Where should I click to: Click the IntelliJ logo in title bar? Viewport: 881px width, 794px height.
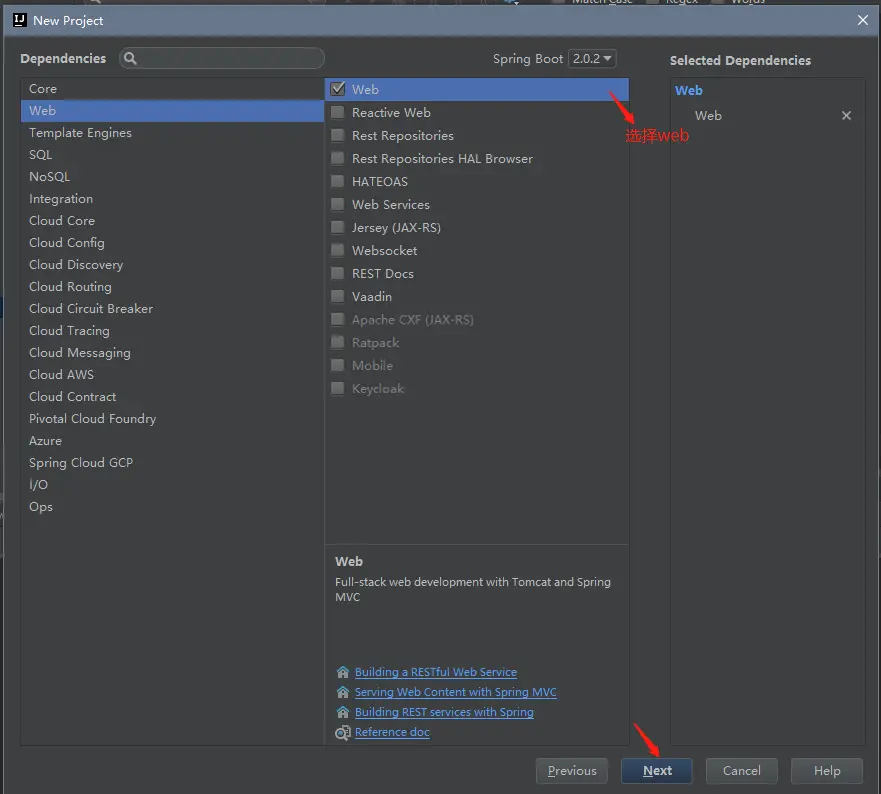coord(20,20)
